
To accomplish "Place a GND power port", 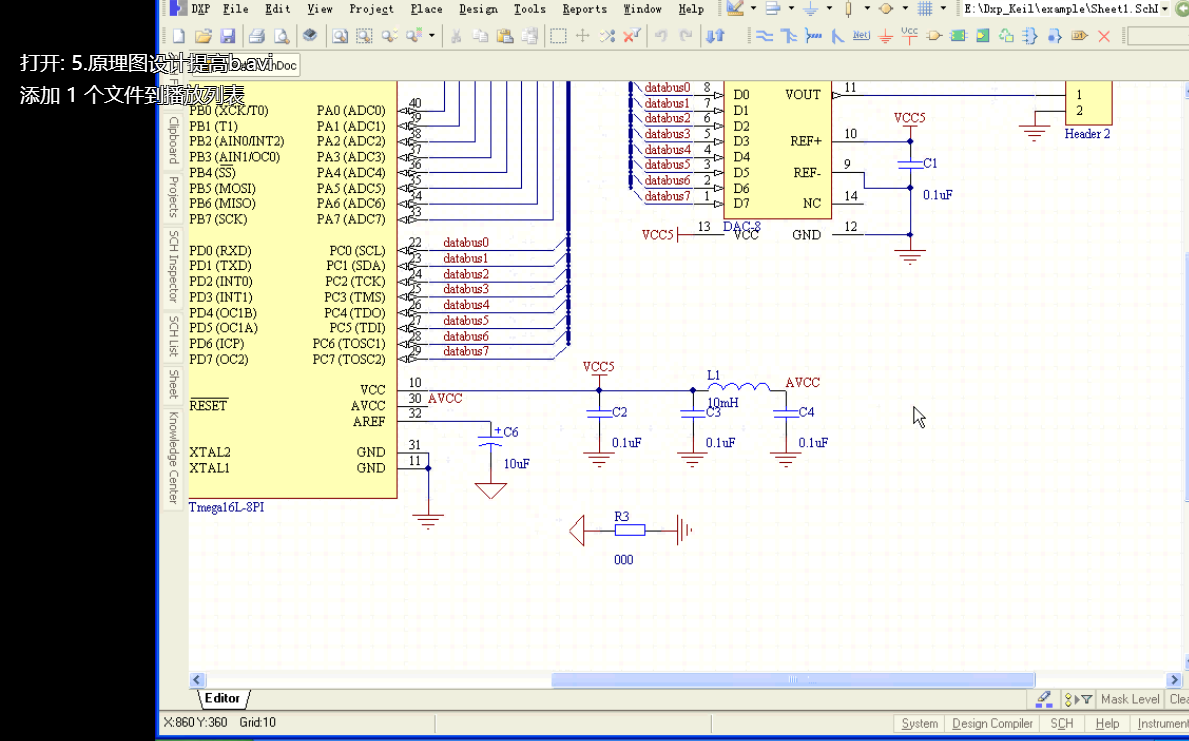I will click(885, 36).
